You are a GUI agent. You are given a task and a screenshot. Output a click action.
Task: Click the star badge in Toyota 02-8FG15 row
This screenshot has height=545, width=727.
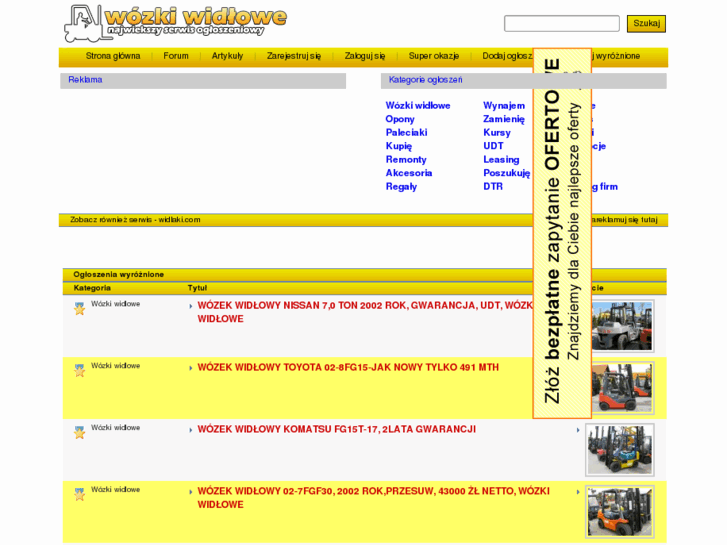(x=79, y=370)
